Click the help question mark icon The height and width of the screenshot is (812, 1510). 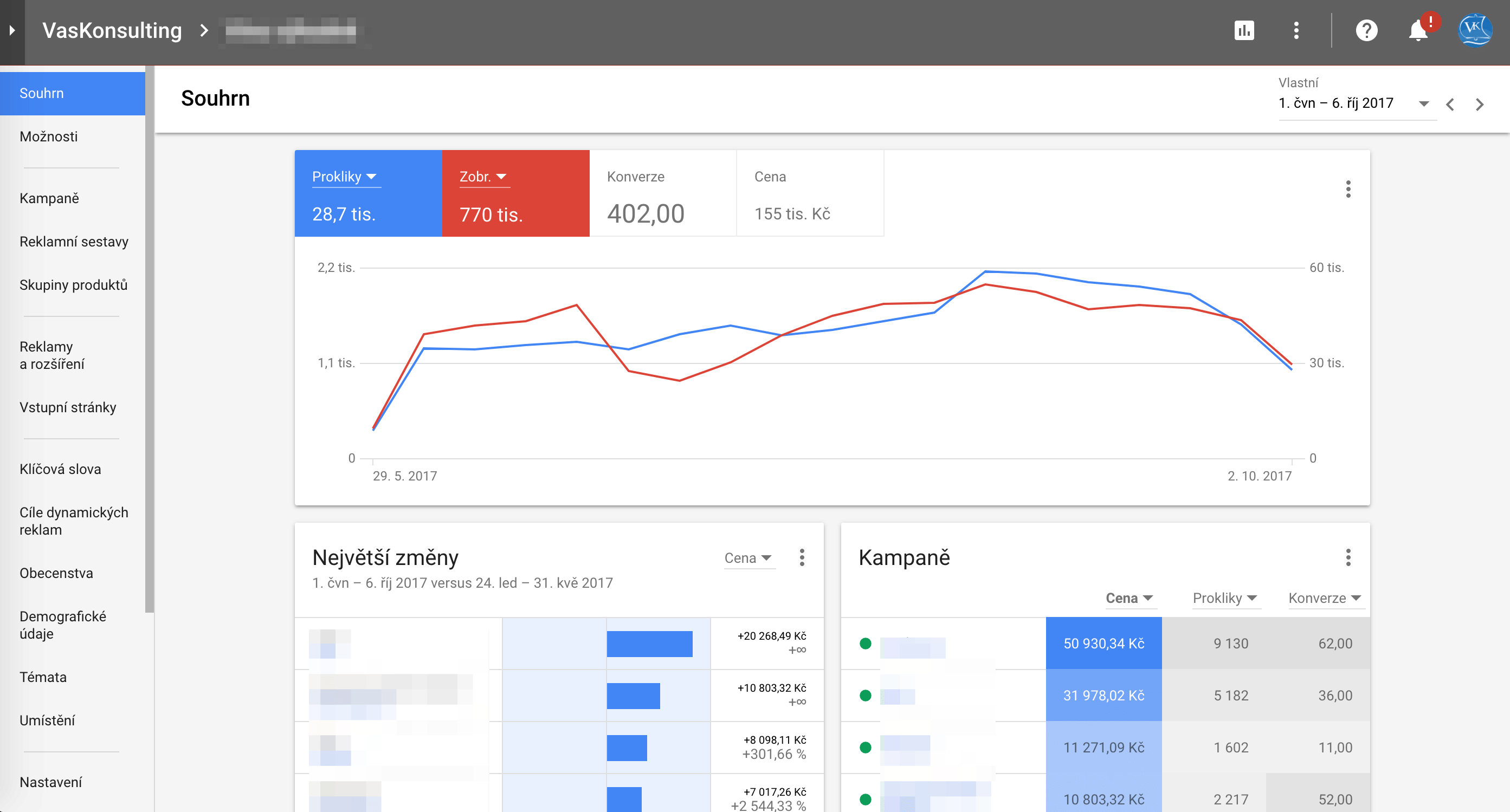click(x=1366, y=30)
